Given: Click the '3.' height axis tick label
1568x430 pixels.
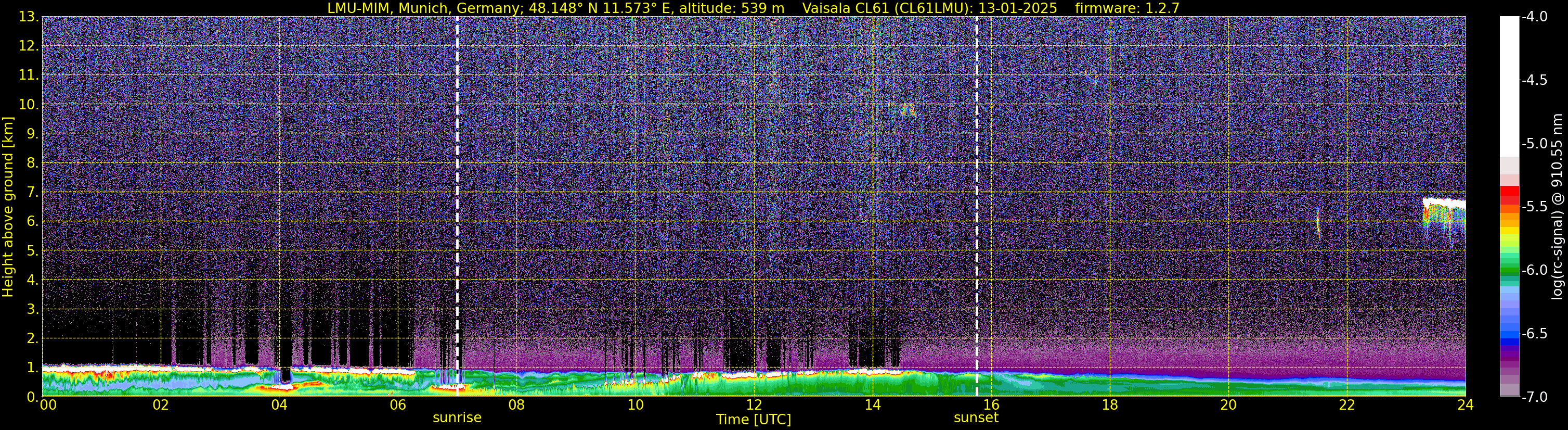Looking at the screenshot, I should tap(32, 309).
